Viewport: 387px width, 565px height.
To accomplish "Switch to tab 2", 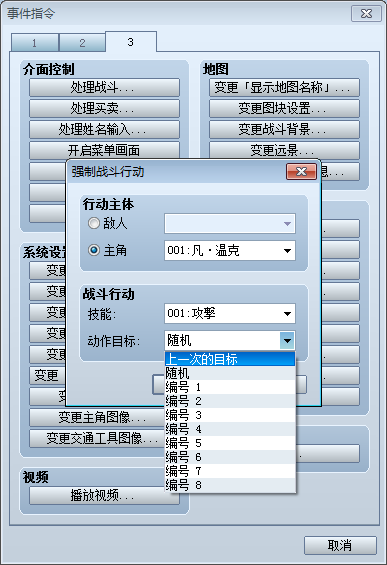I will click(x=82, y=43).
